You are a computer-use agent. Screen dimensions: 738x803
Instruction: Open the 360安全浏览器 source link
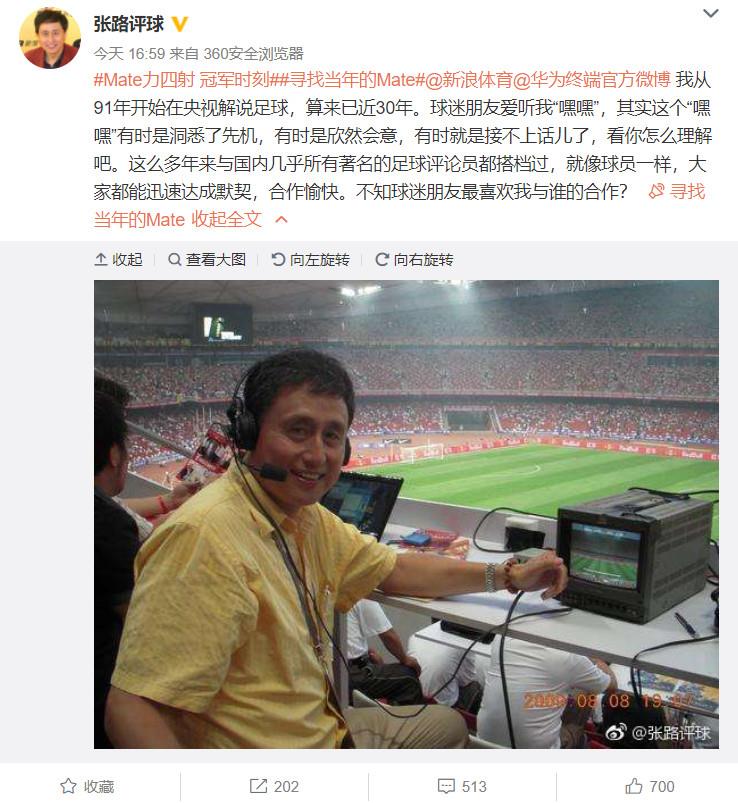253,53
